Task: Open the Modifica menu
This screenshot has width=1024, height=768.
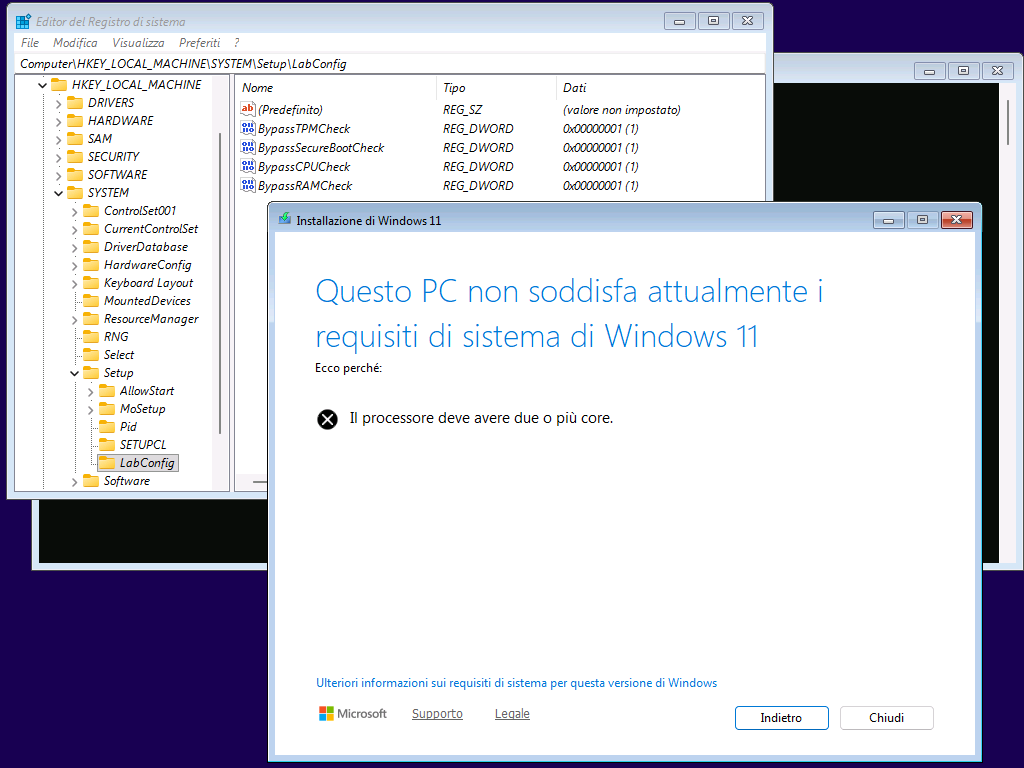Action: pos(75,43)
